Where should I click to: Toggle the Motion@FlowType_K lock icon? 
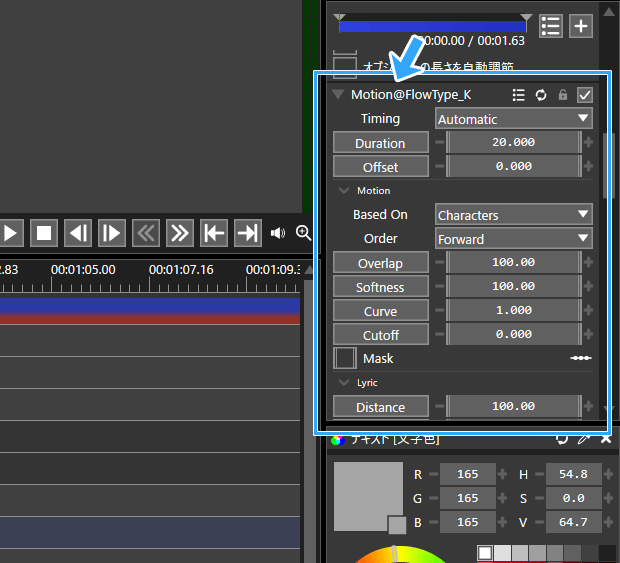click(x=563, y=95)
